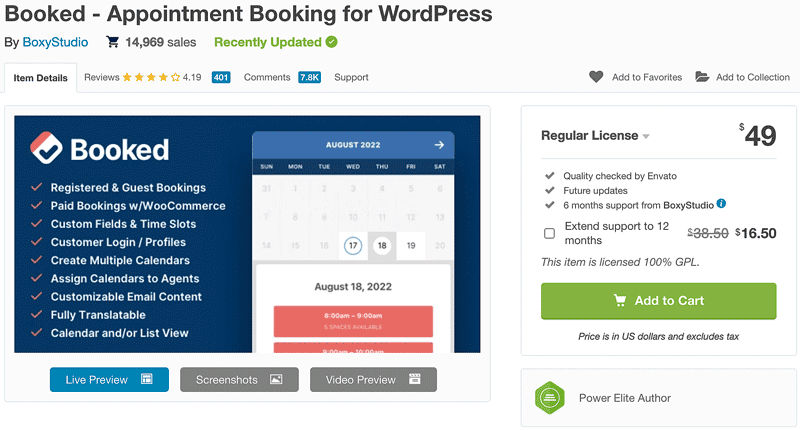
Task: Click 'Quality checked by Envato' text
Action: [x=620, y=176]
